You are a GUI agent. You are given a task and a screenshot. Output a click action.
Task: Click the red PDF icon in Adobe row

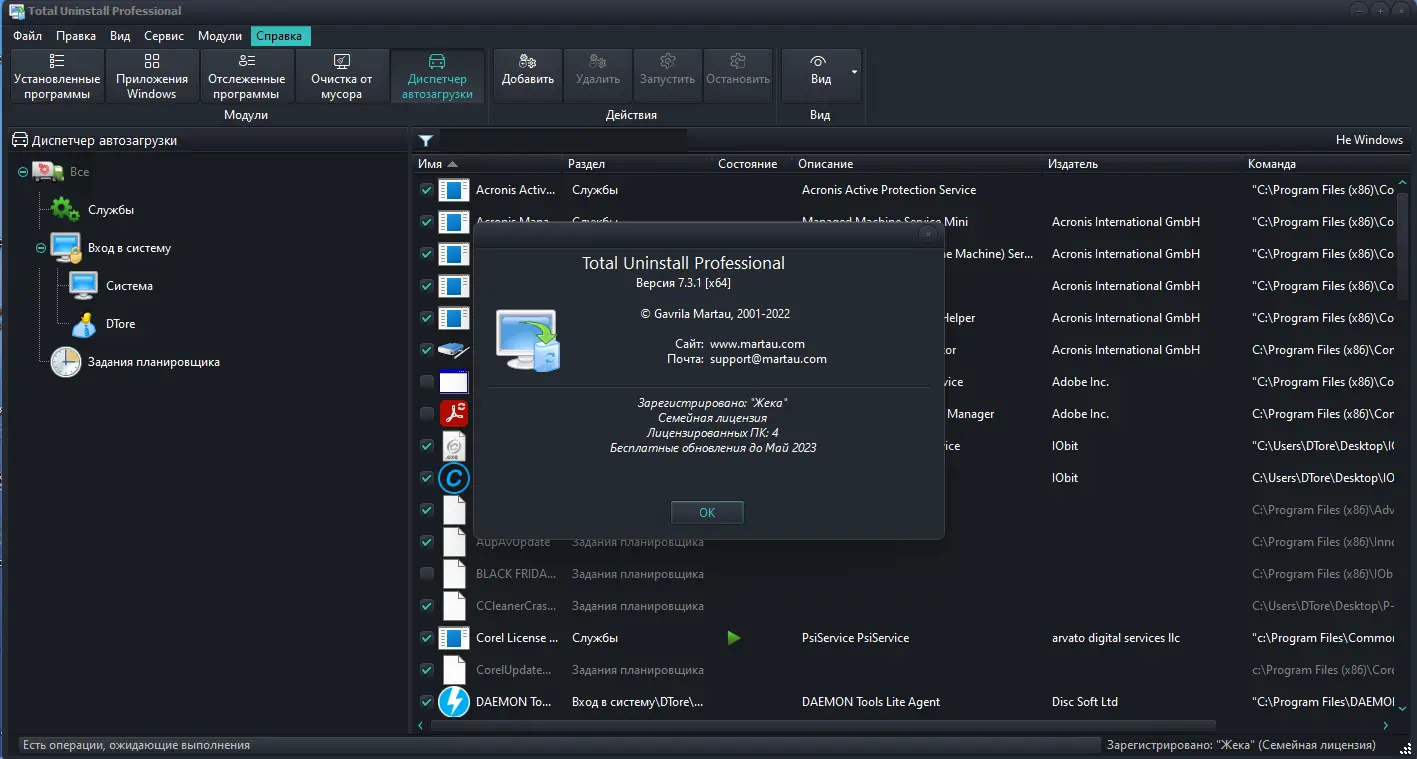pyautogui.click(x=454, y=414)
